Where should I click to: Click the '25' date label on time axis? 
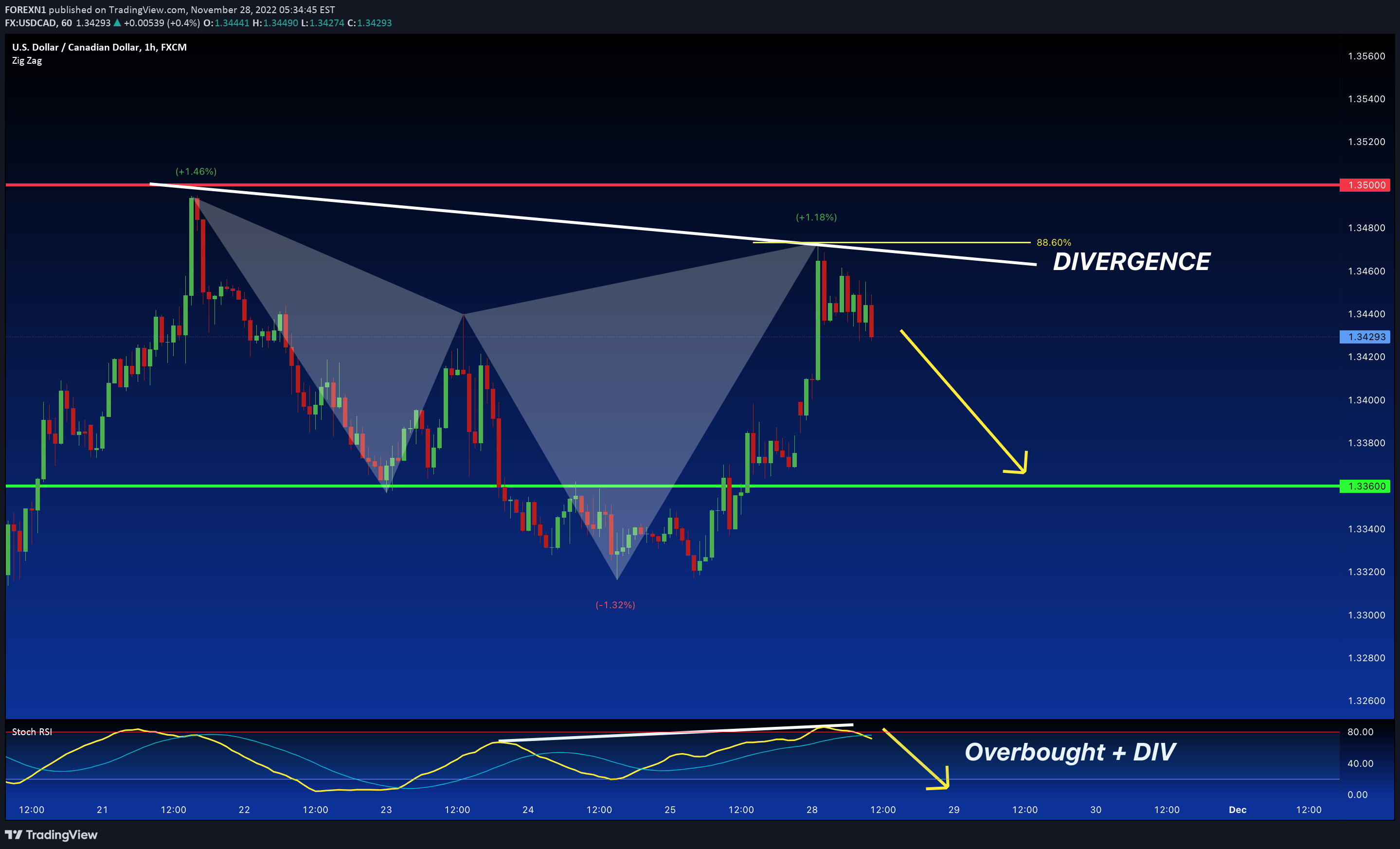click(x=670, y=810)
